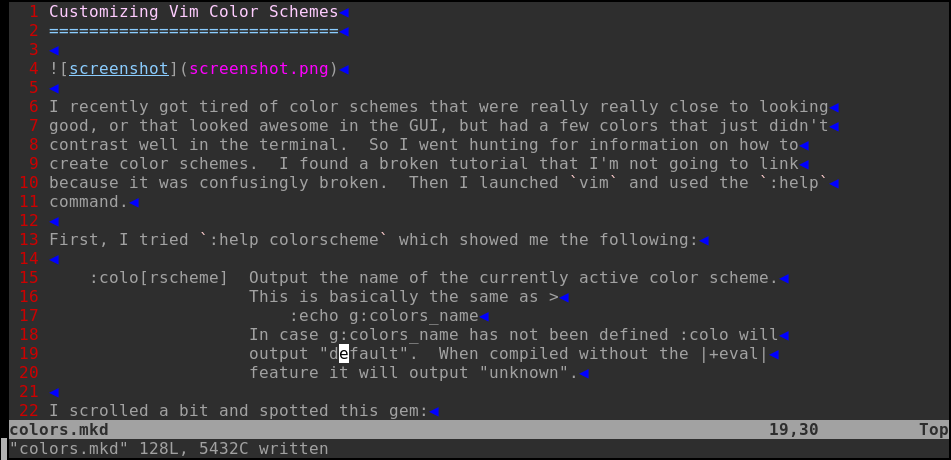Click the end-of-line marker on empty line 21
Image resolution: width=951 pixels, height=460 pixels.
point(54,391)
